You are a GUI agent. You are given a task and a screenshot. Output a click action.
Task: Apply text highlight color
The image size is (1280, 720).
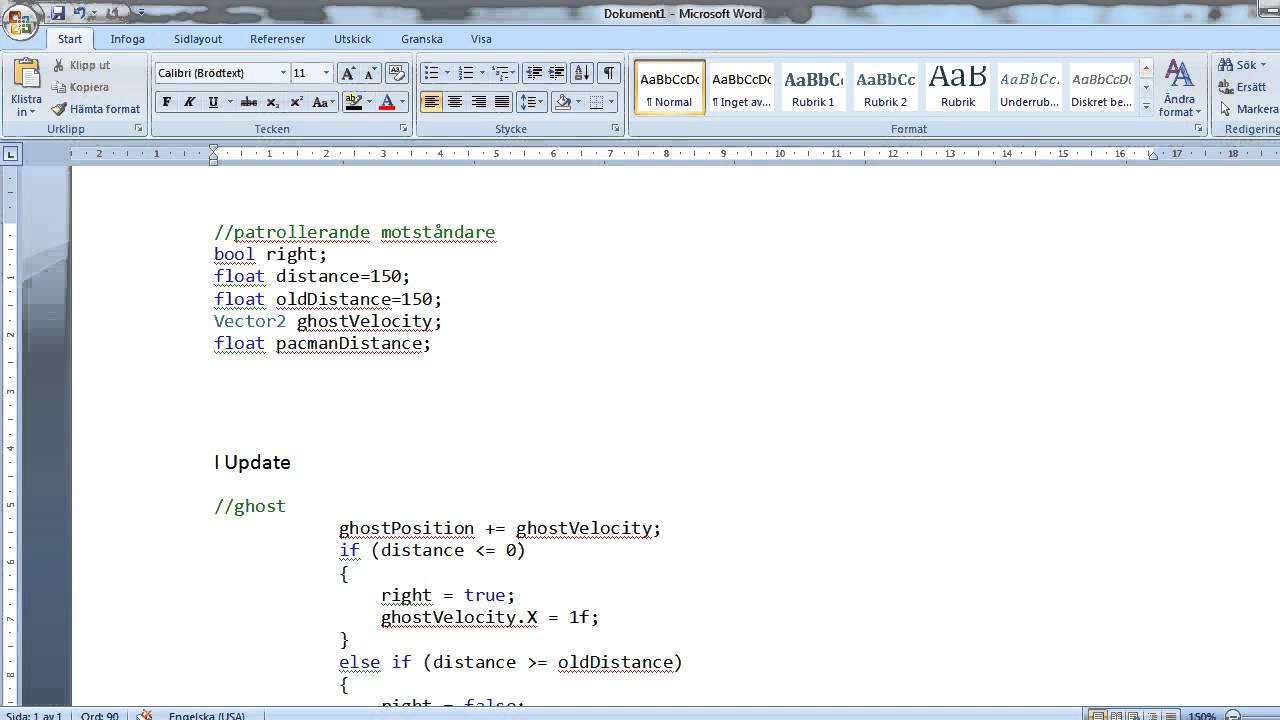(x=352, y=102)
